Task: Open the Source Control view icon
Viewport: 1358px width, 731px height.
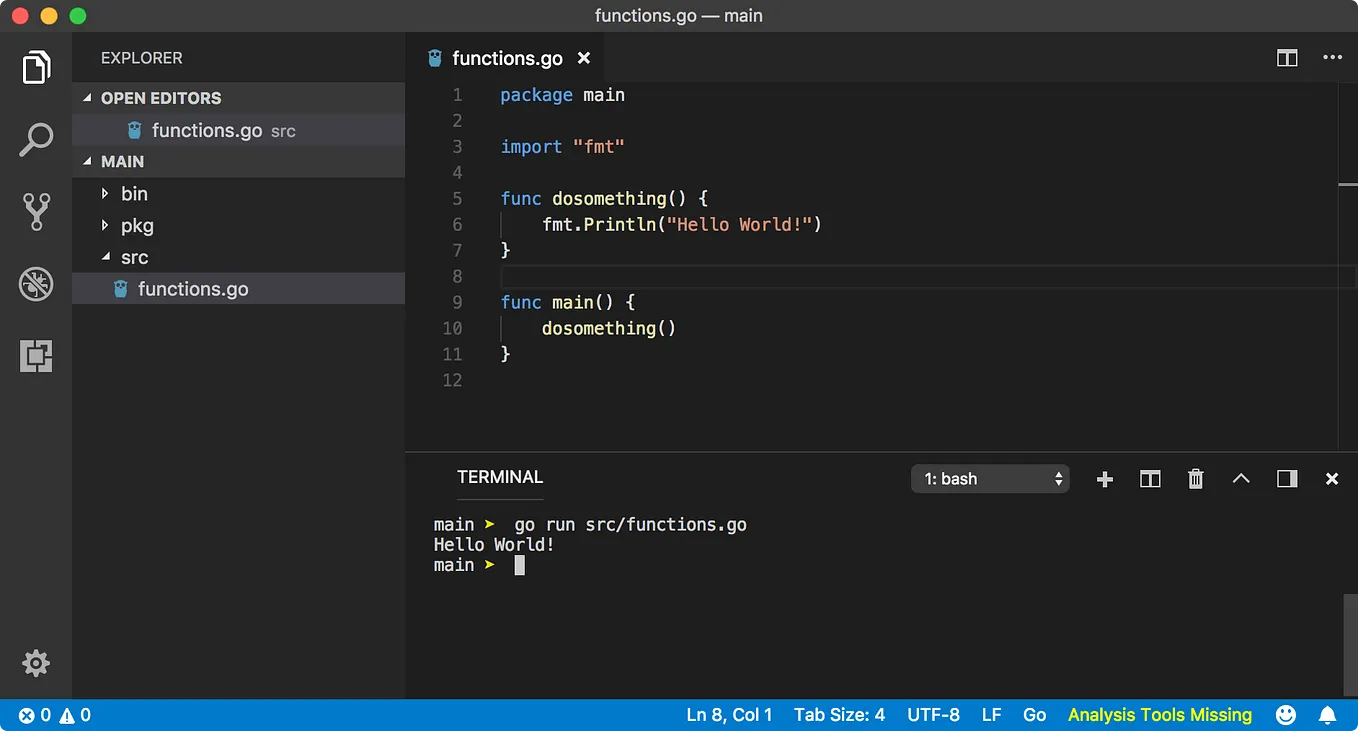Action: pyautogui.click(x=36, y=212)
